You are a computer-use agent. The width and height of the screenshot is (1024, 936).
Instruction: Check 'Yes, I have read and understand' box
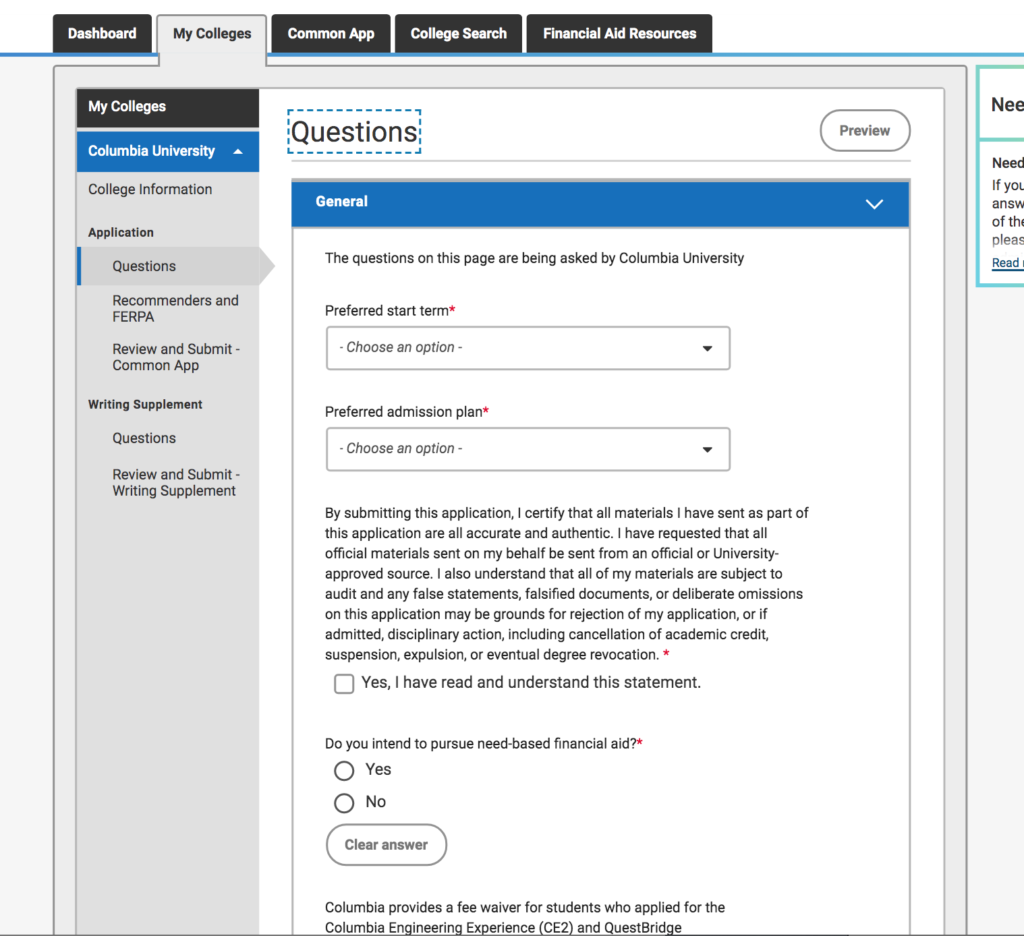pyautogui.click(x=344, y=684)
